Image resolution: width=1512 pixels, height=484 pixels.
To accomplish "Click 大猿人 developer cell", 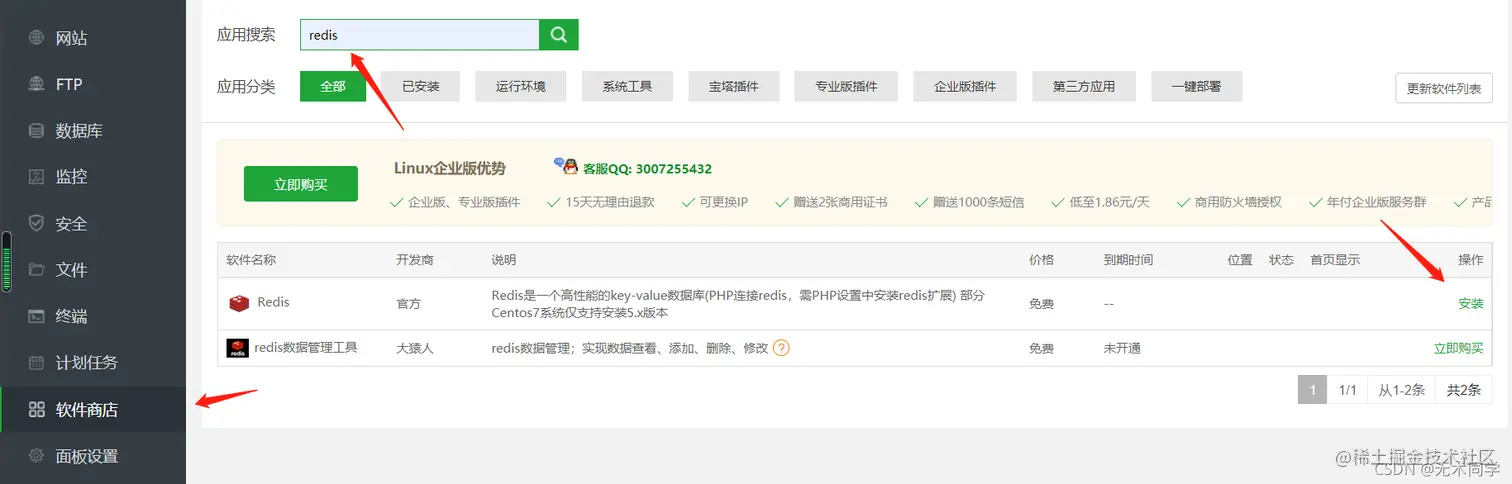I will pyautogui.click(x=415, y=349).
